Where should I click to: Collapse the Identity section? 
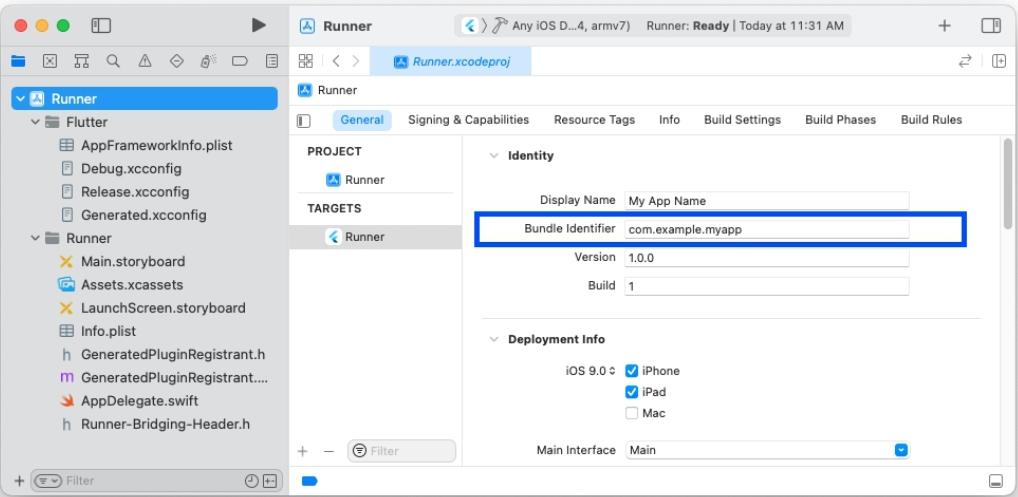click(495, 156)
